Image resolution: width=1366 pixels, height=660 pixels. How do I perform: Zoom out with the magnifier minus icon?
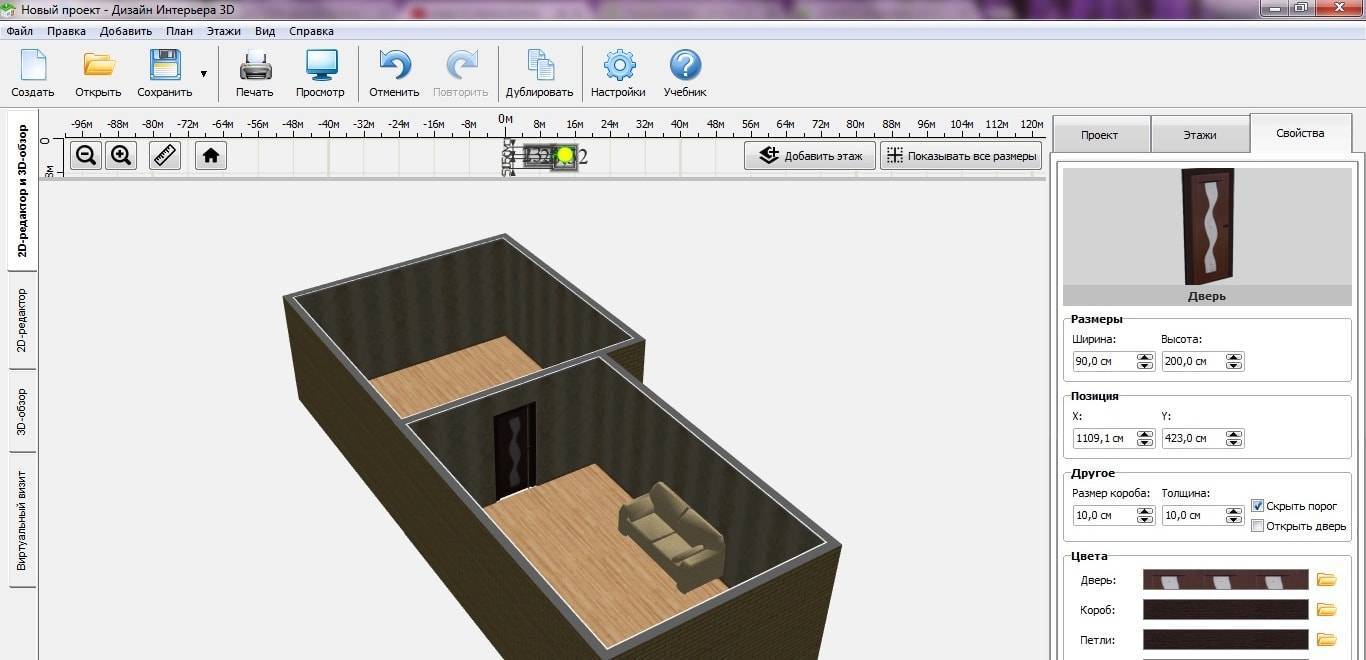pos(87,156)
